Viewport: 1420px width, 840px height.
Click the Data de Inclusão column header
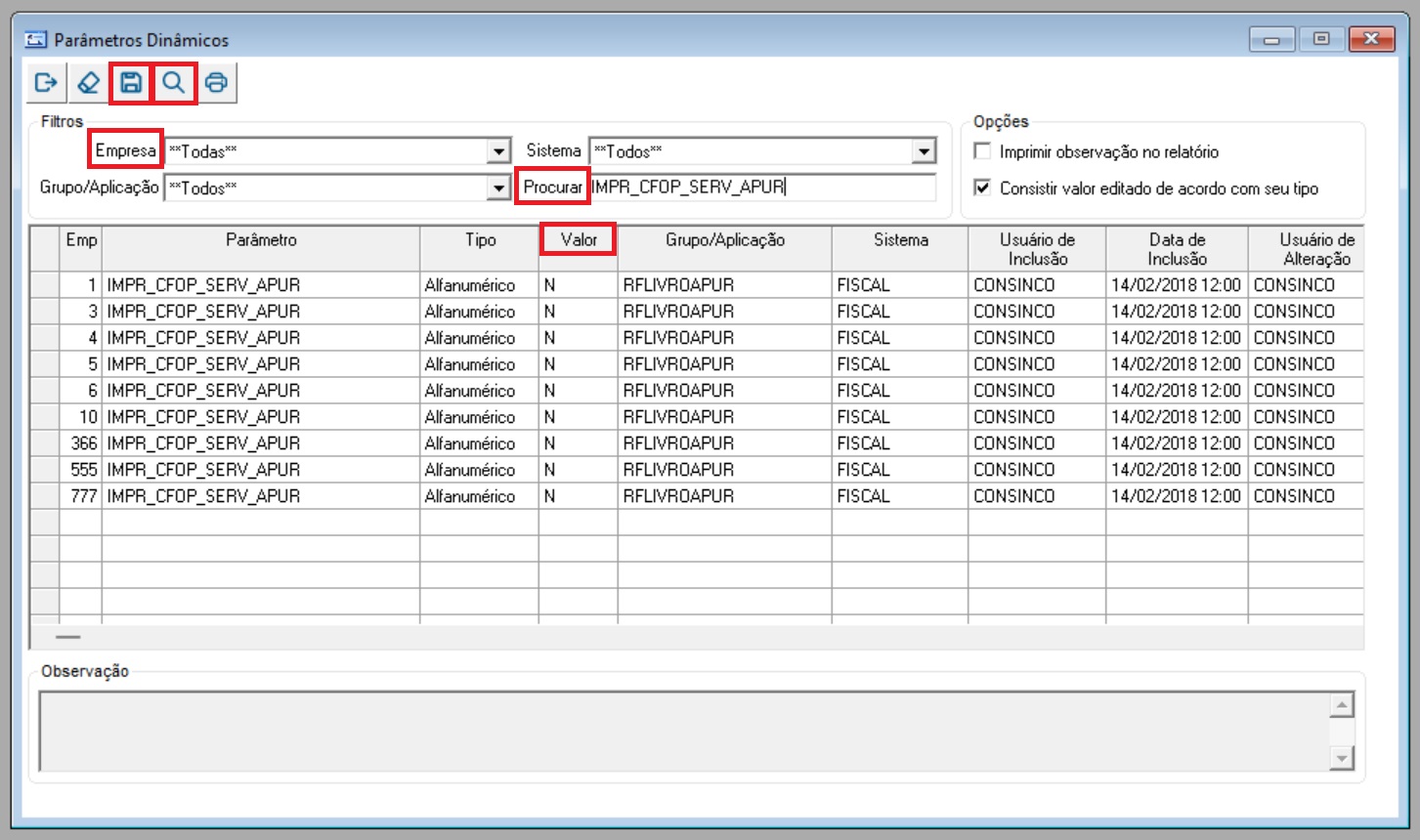tap(1178, 249)
